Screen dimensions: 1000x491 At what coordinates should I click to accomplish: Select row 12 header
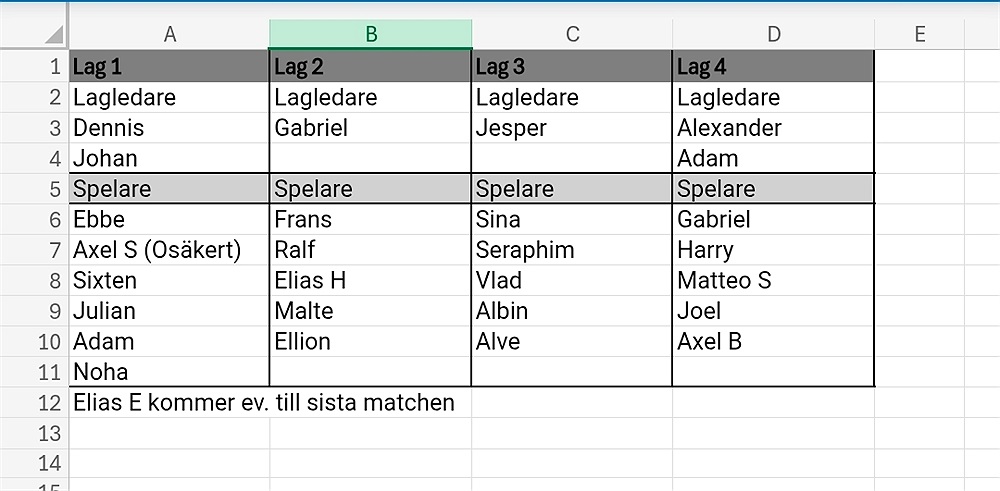tap(49, 403)
